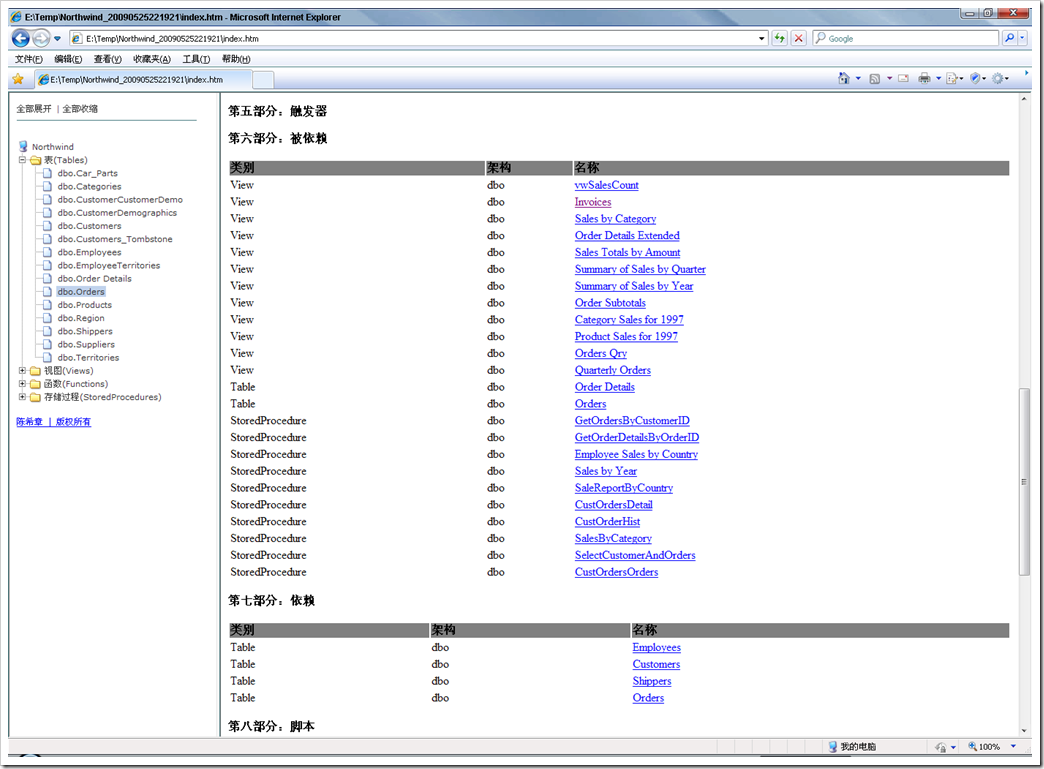Screen dimensions: 1044x769
Task: Open GetOrdersByCustomerID procedure link
Action: click(632, 421)
